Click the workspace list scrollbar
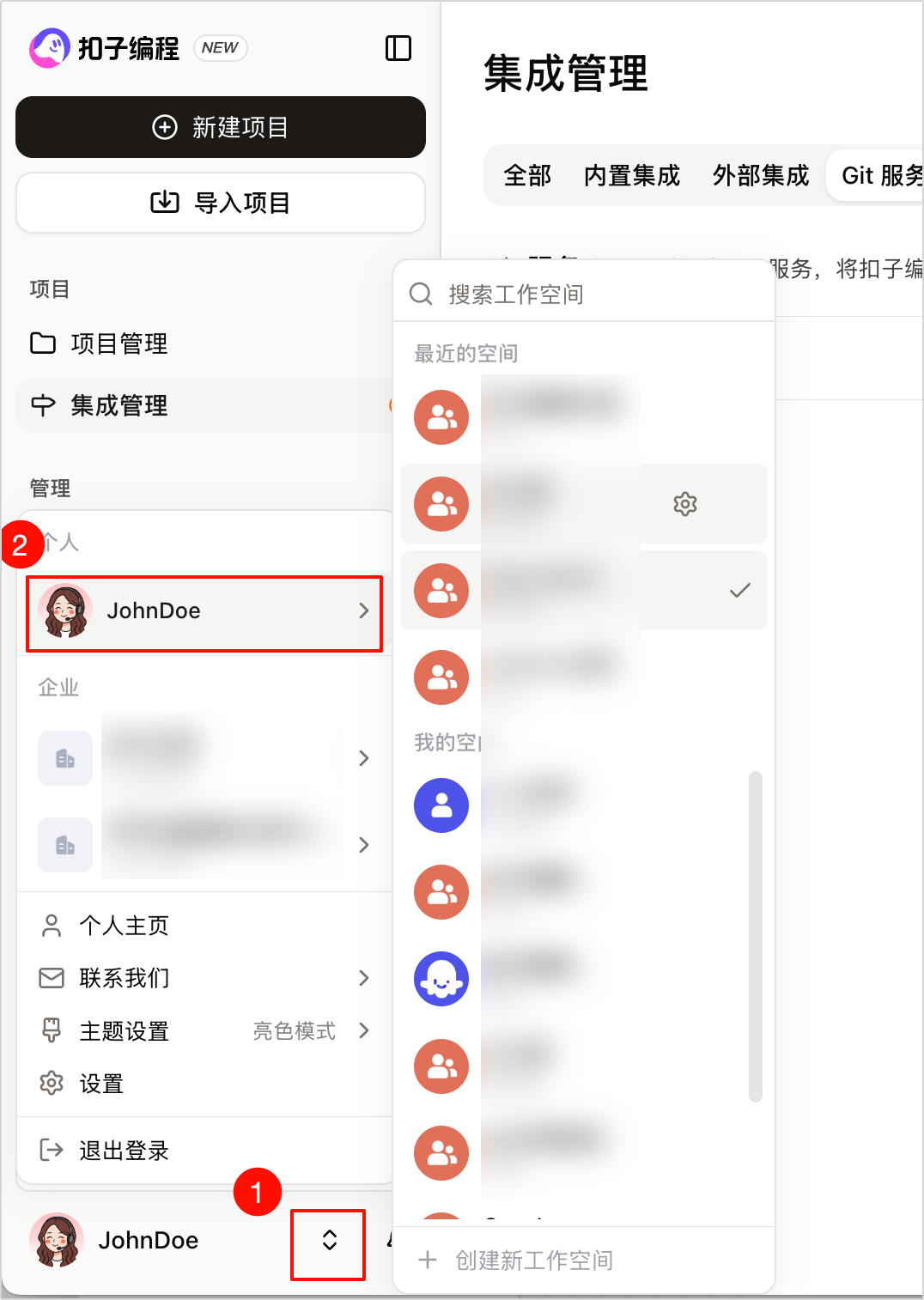 coord(756,936)
